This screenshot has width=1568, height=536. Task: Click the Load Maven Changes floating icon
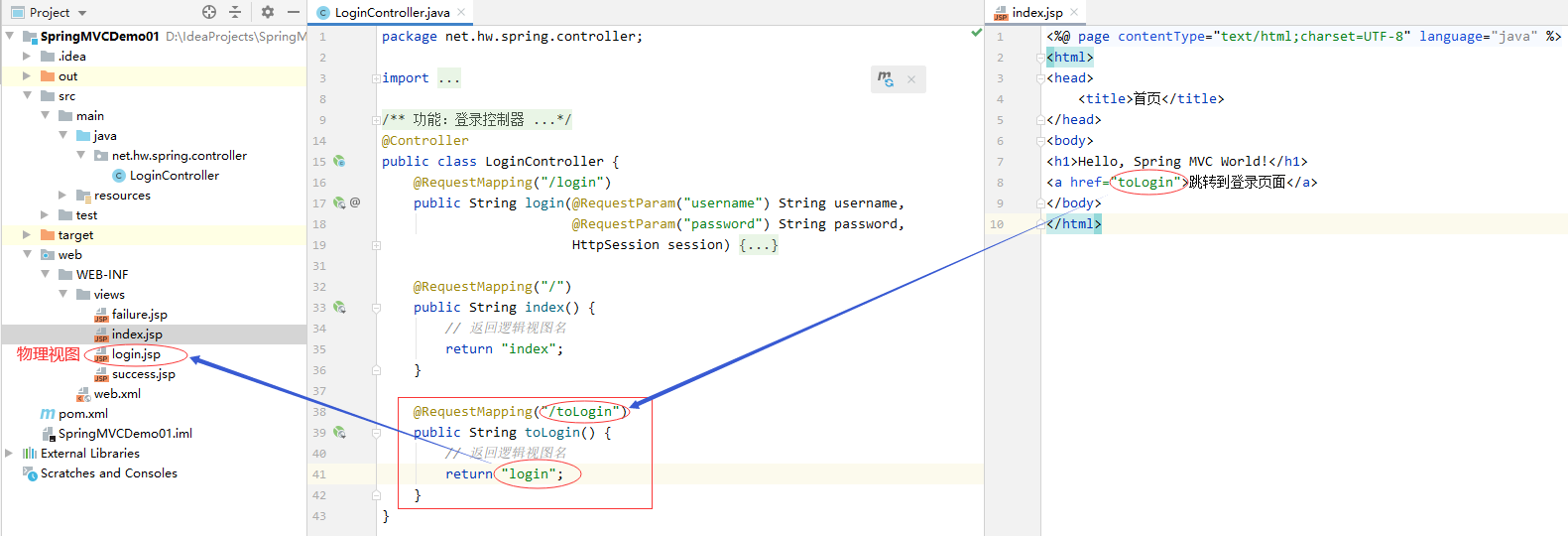click(886, 78)
